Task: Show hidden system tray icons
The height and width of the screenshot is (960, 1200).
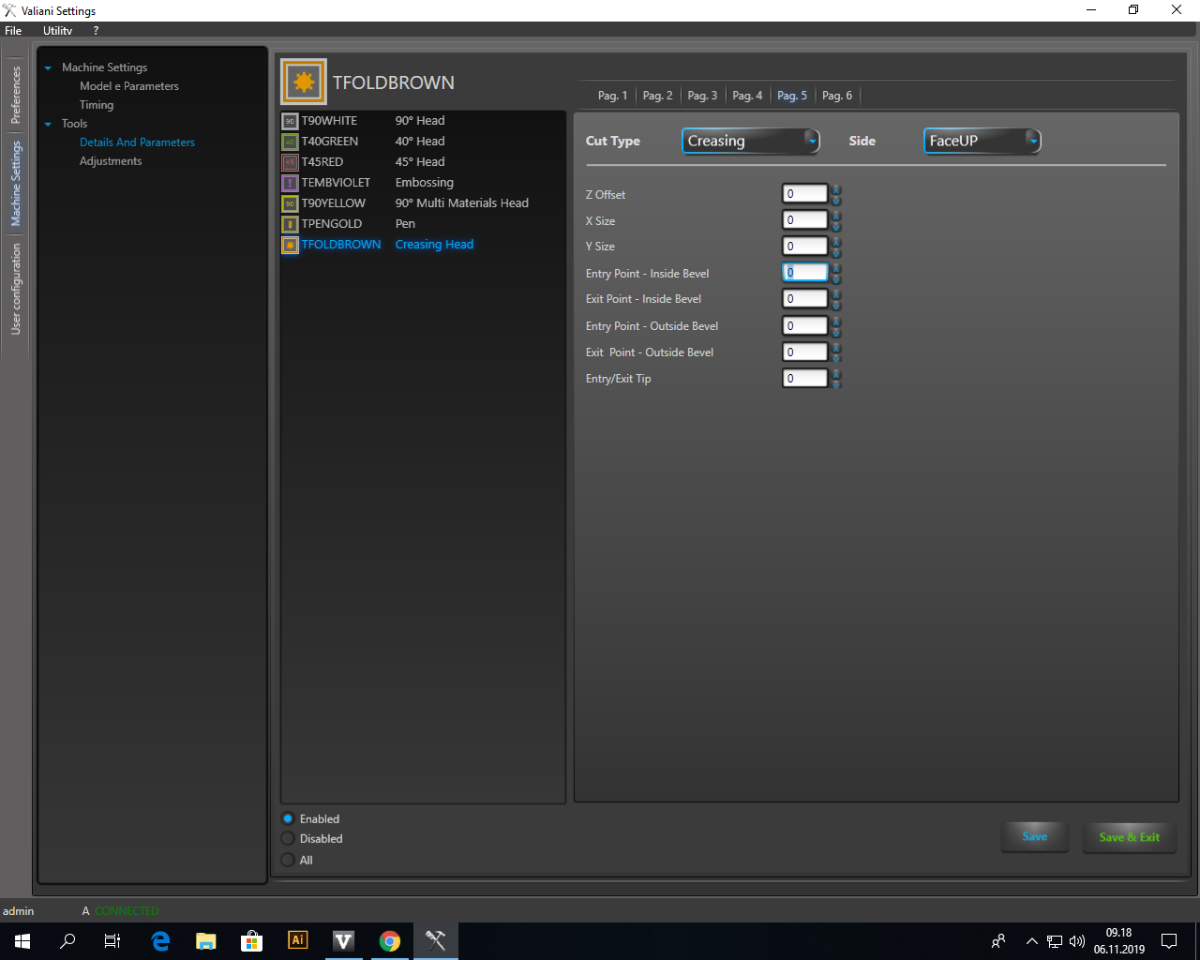Action: pos(1032,941)
